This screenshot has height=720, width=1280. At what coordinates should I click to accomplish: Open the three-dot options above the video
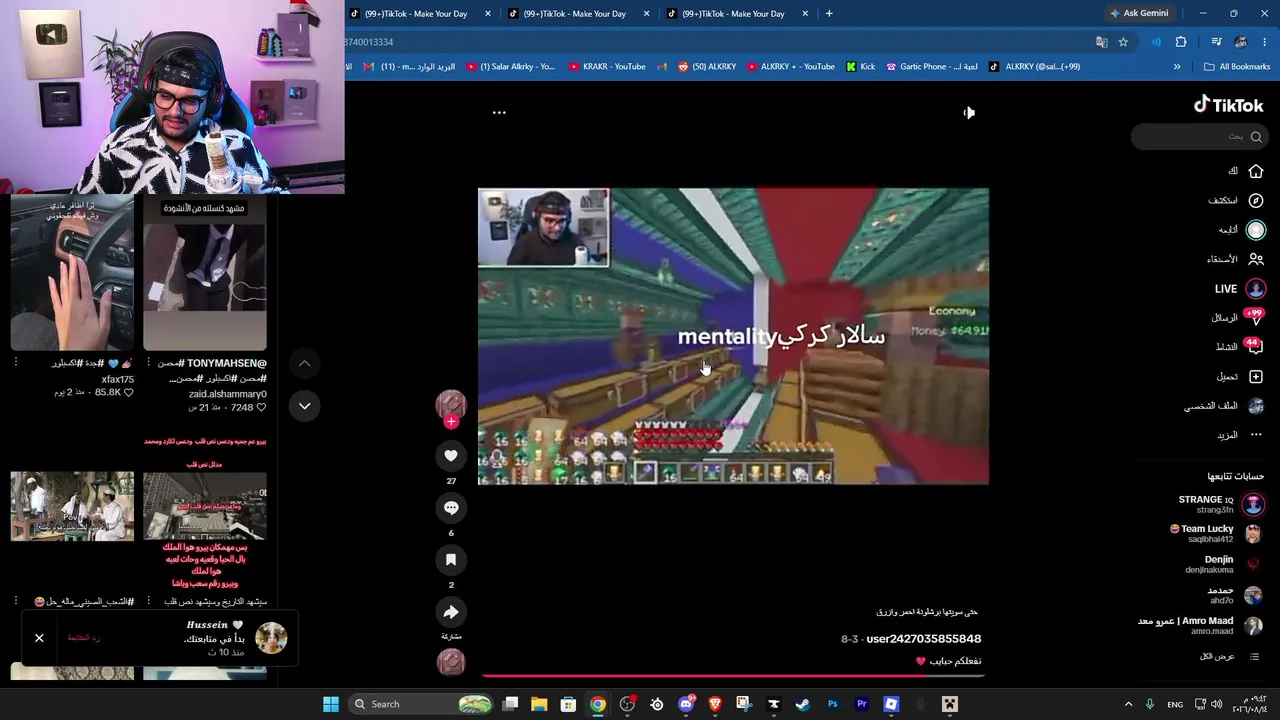coord(499,113)
